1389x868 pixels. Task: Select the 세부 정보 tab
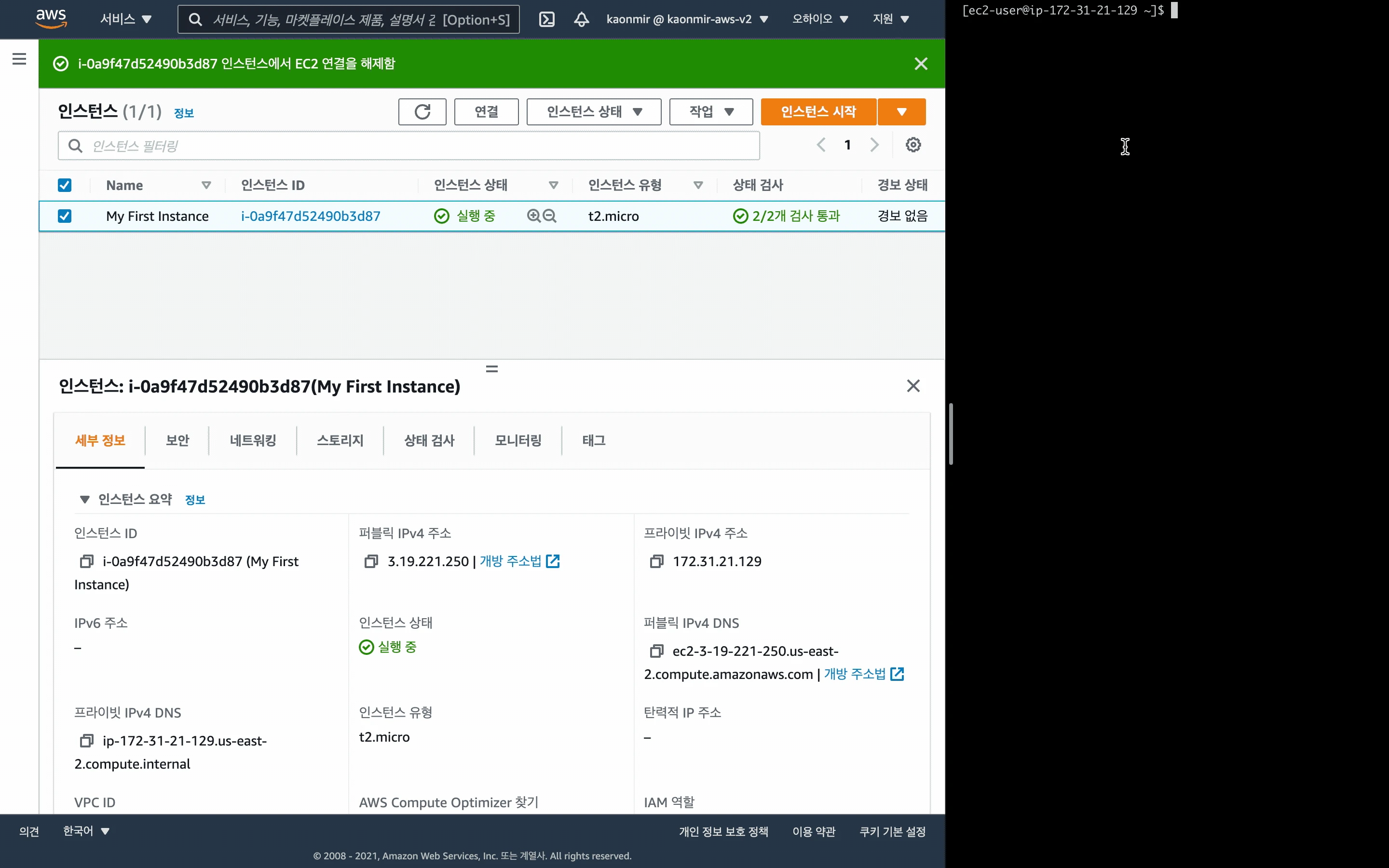coord(100,440)
